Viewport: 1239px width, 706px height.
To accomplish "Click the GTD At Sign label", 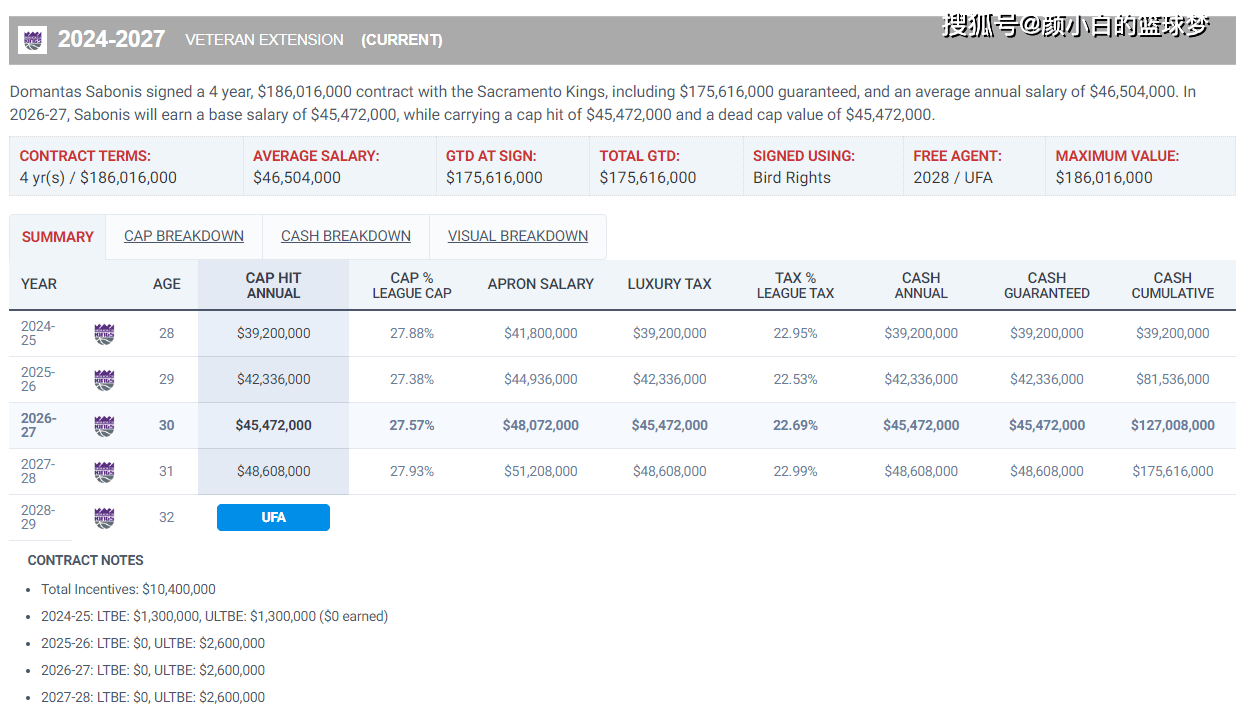I will pos(491,156).
